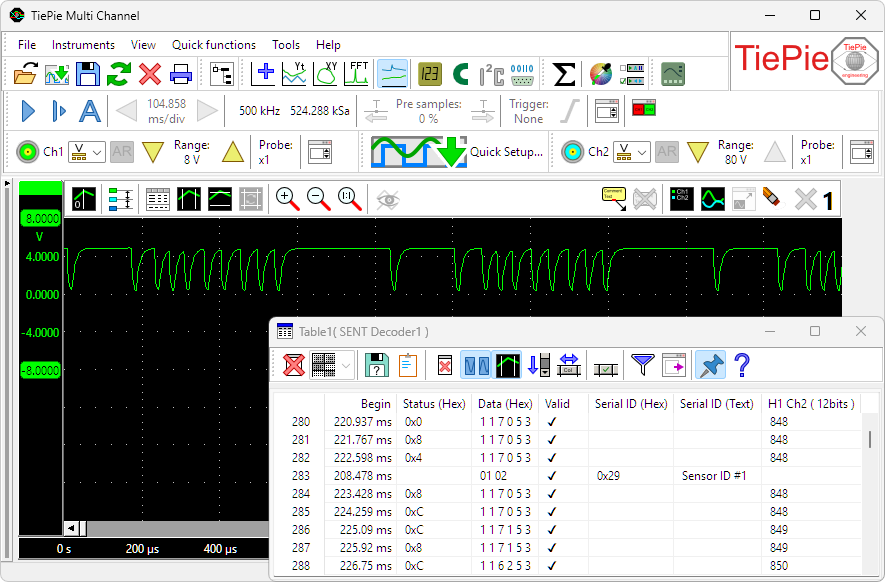Open the Instruments menu

click(x=83, y=45)
